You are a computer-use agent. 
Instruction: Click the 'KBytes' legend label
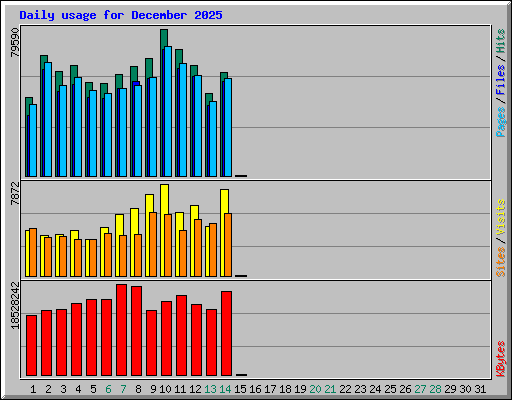501,359
